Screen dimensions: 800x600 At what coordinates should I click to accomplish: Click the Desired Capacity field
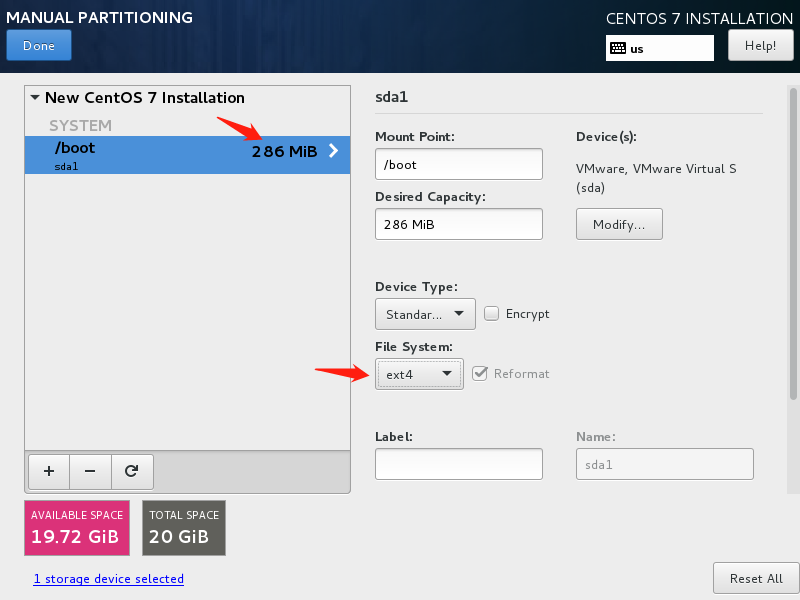[x=459, y=224]
